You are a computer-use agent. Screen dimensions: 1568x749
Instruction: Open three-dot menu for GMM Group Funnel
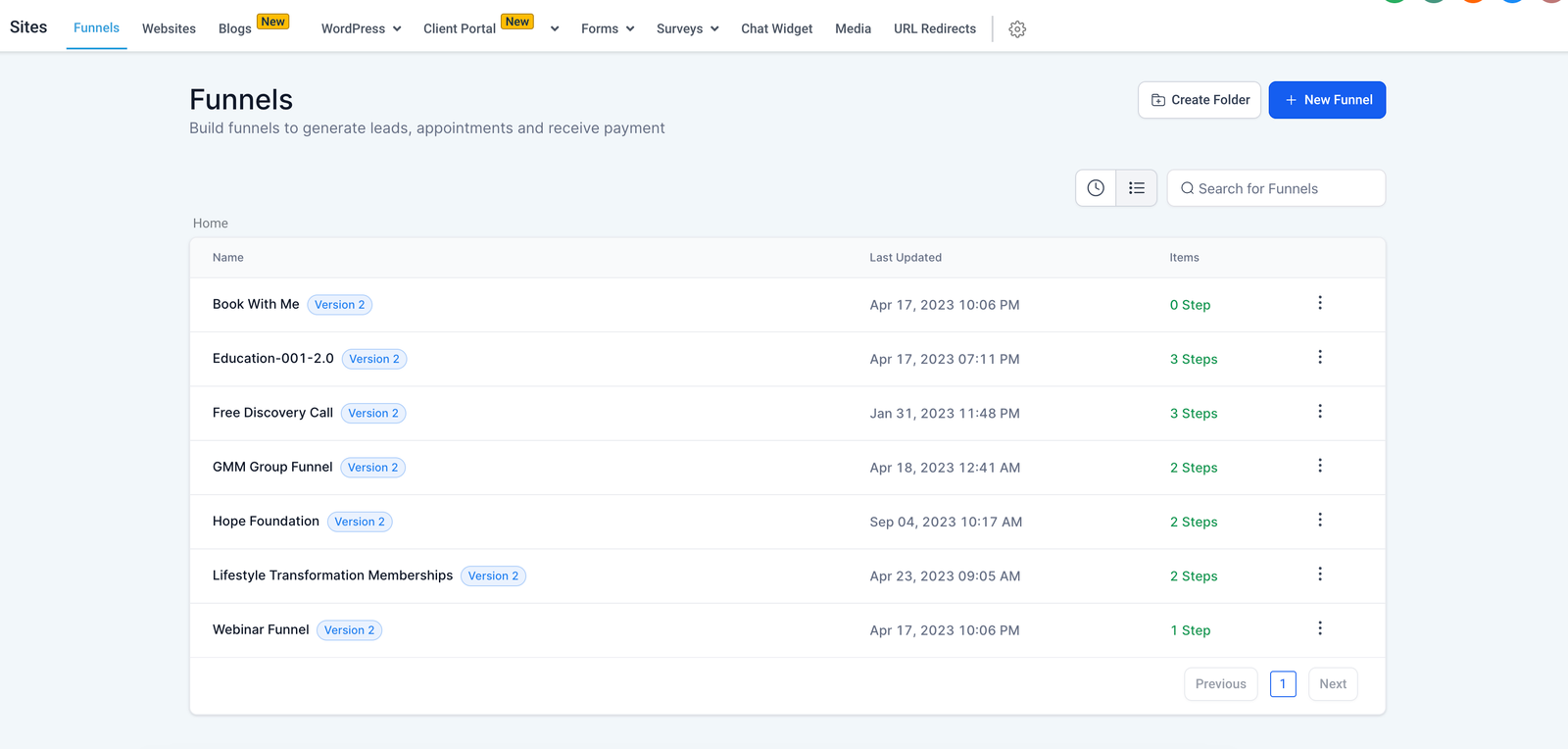[x=1320, y=466]
